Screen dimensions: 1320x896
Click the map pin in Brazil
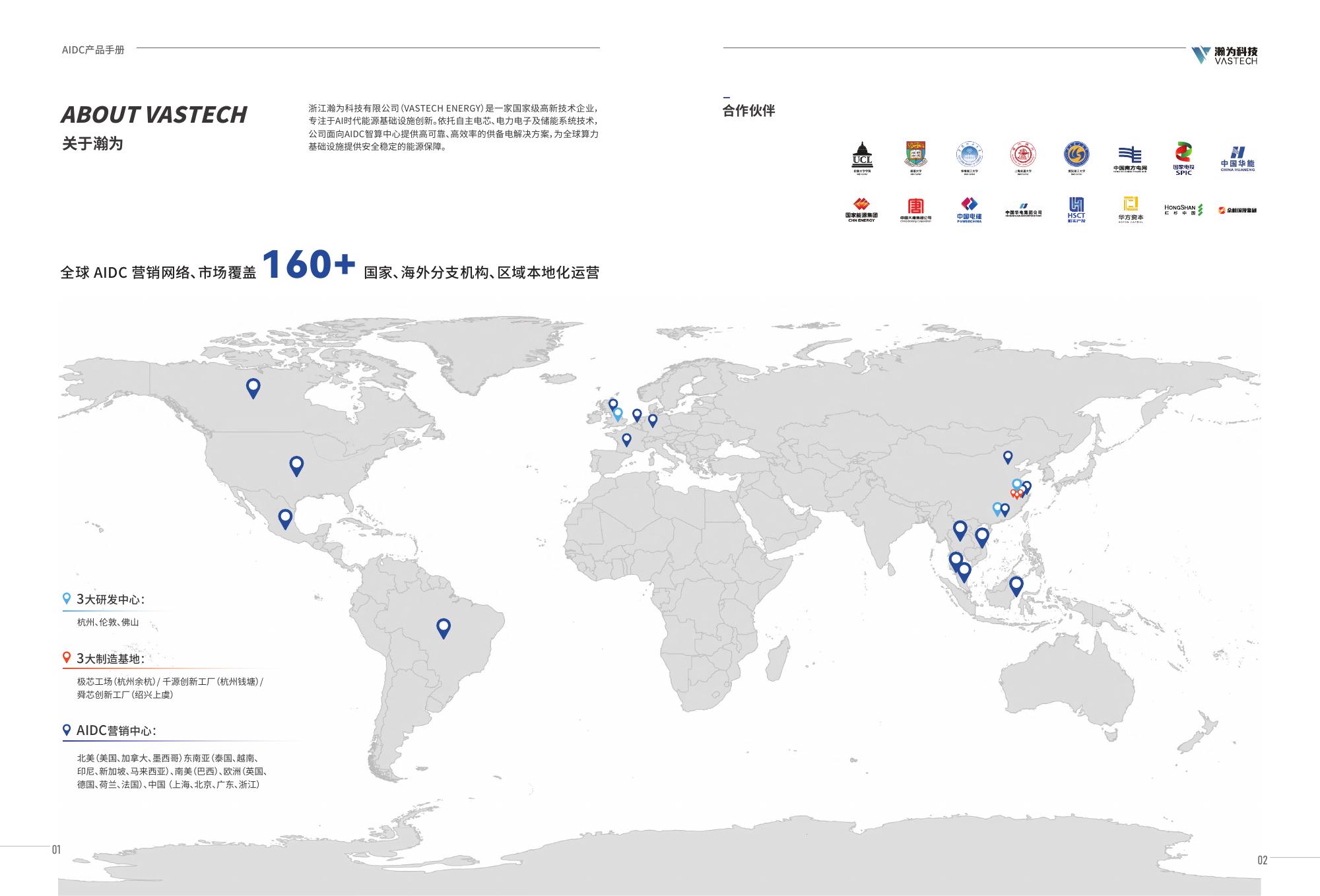444,628
